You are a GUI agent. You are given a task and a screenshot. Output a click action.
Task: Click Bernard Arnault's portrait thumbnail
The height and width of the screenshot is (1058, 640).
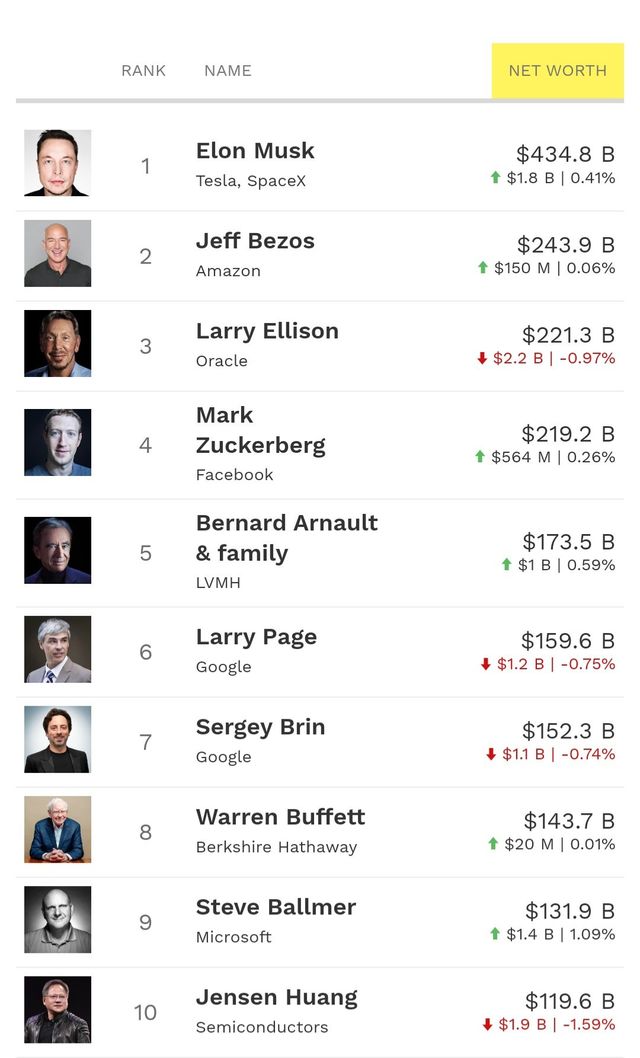click(x=58, y=550)
